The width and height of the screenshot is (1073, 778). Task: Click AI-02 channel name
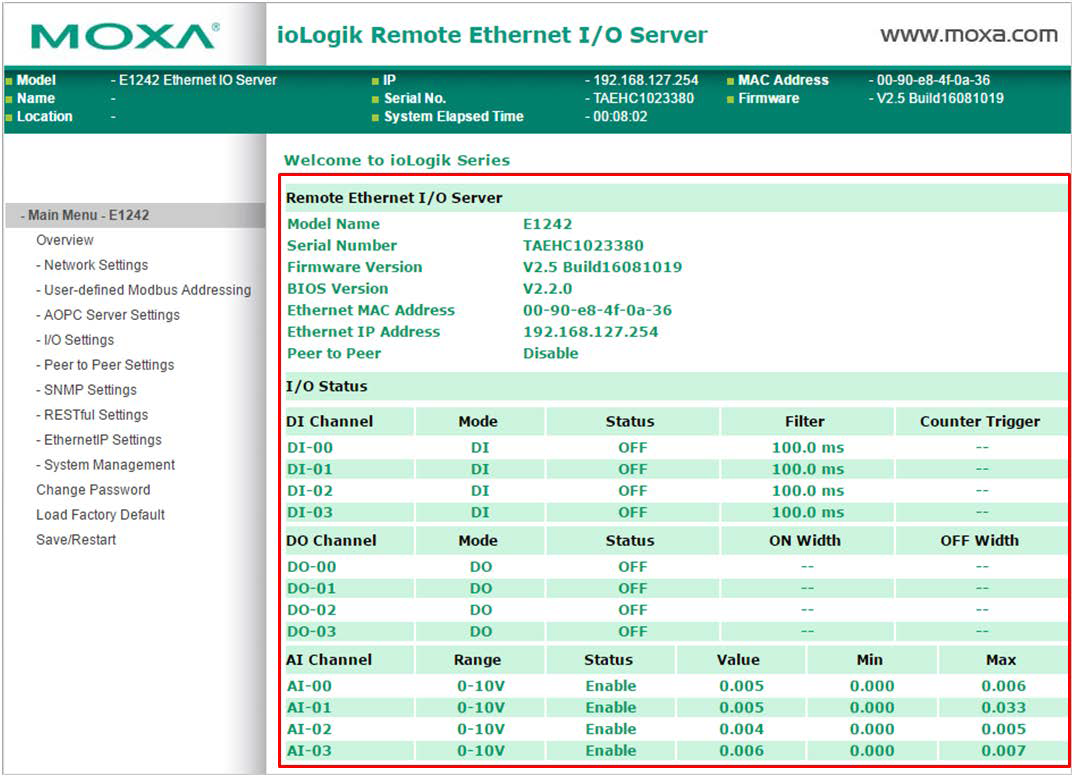coord(309,729)
